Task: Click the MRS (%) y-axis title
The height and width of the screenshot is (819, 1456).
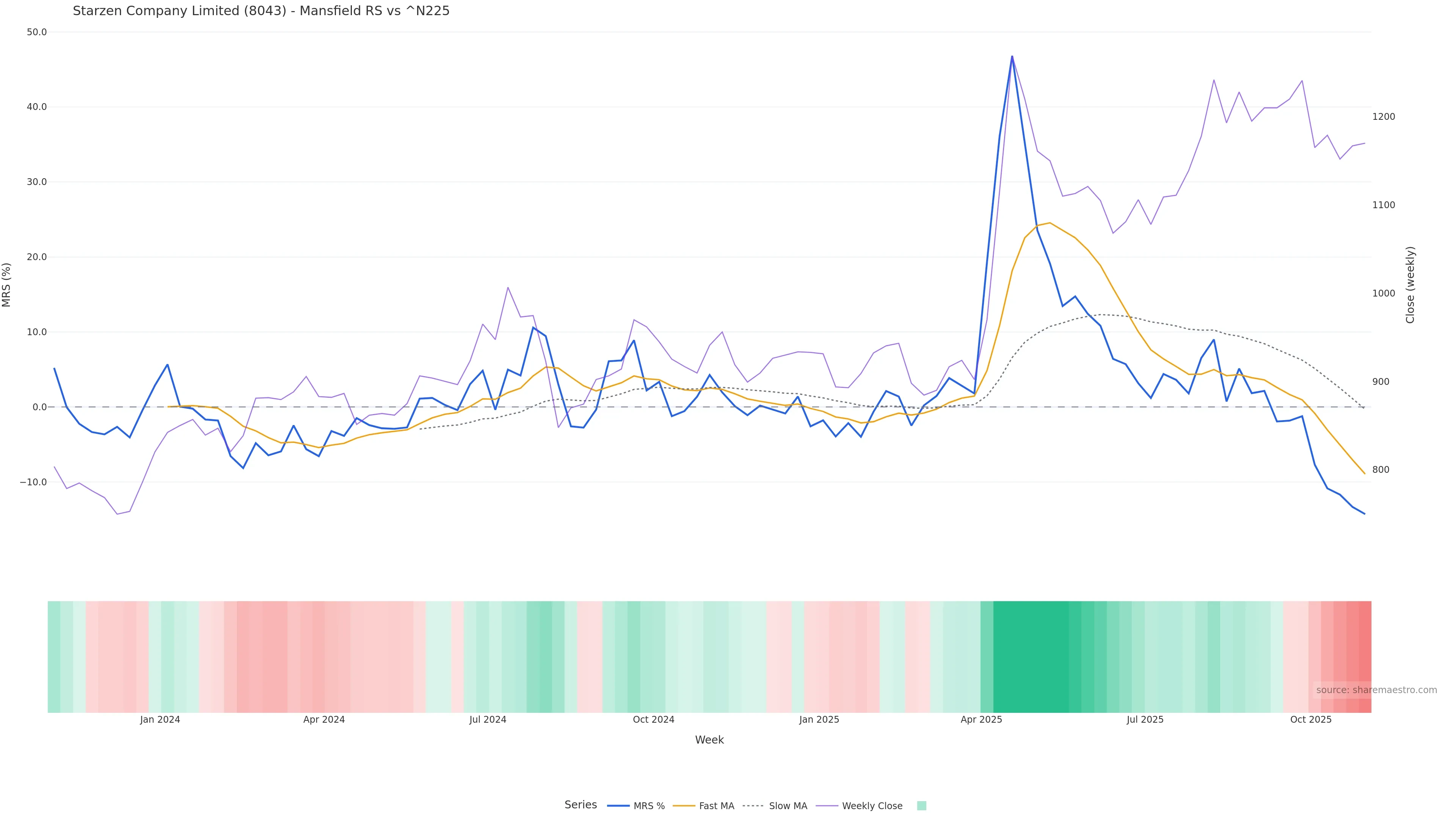Action: 7,285
